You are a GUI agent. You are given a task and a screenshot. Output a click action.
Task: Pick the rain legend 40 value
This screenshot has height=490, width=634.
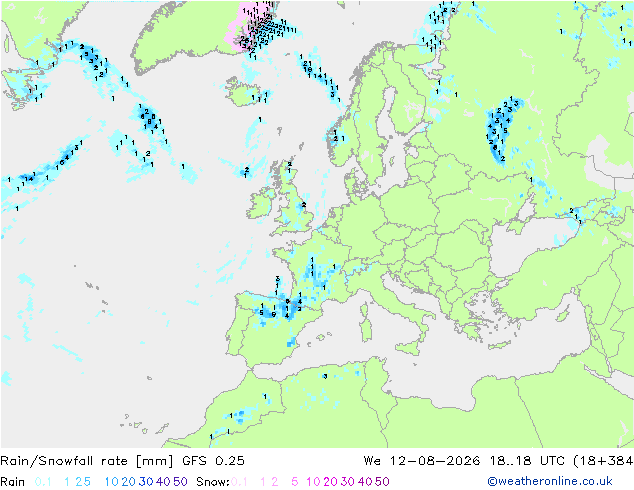[x=163, y=482]
